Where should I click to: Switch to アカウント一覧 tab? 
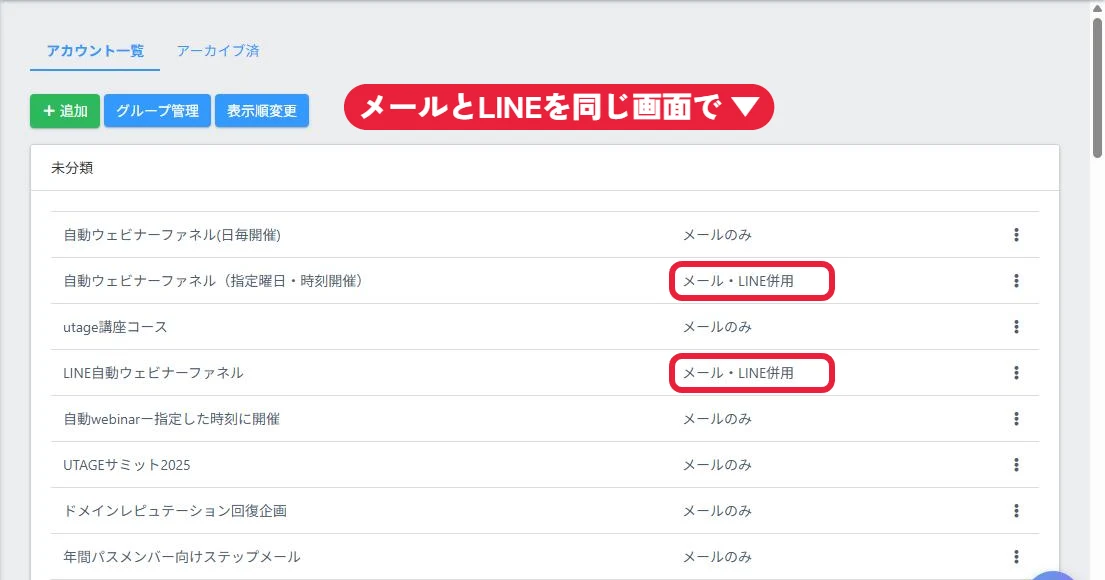point(95,51)
